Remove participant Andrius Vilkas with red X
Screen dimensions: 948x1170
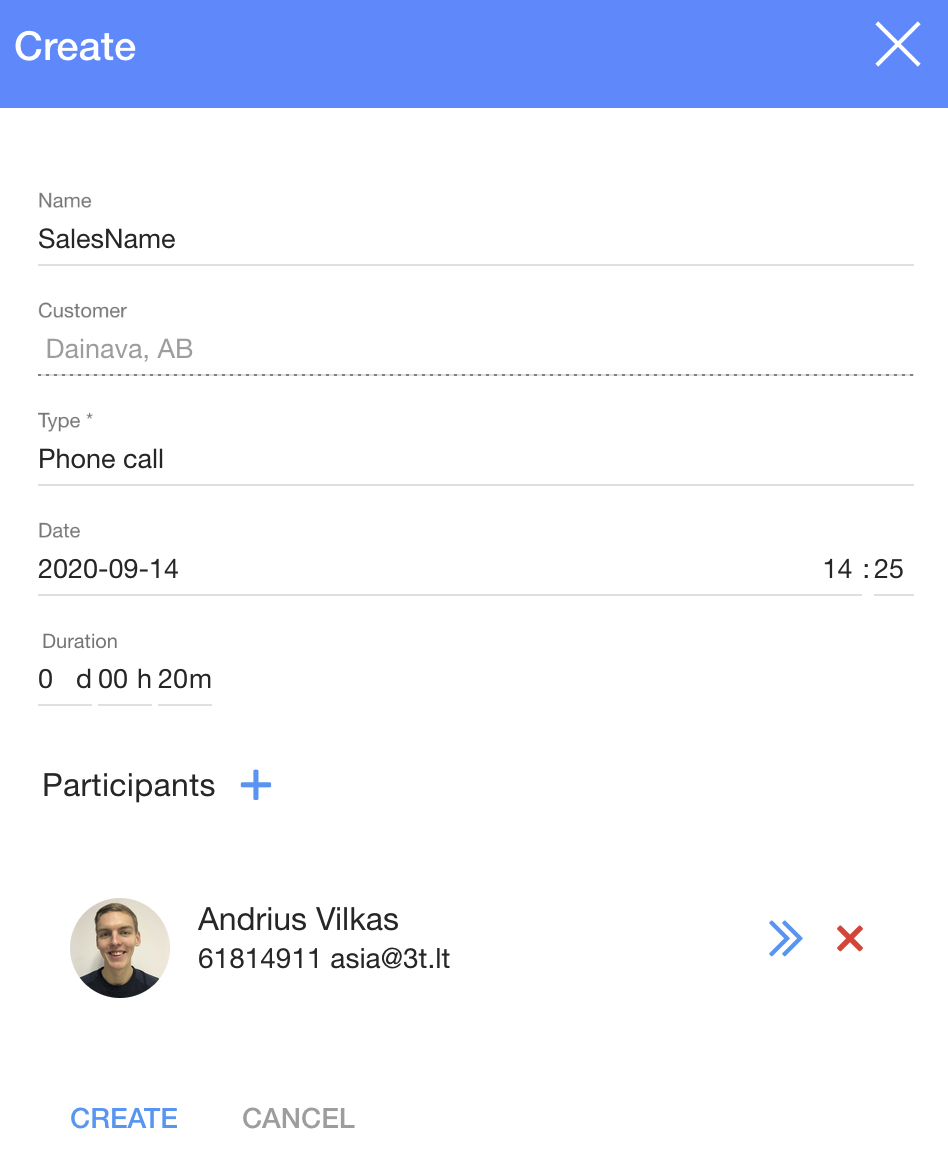pyautogui.click(x=850, y=939)
